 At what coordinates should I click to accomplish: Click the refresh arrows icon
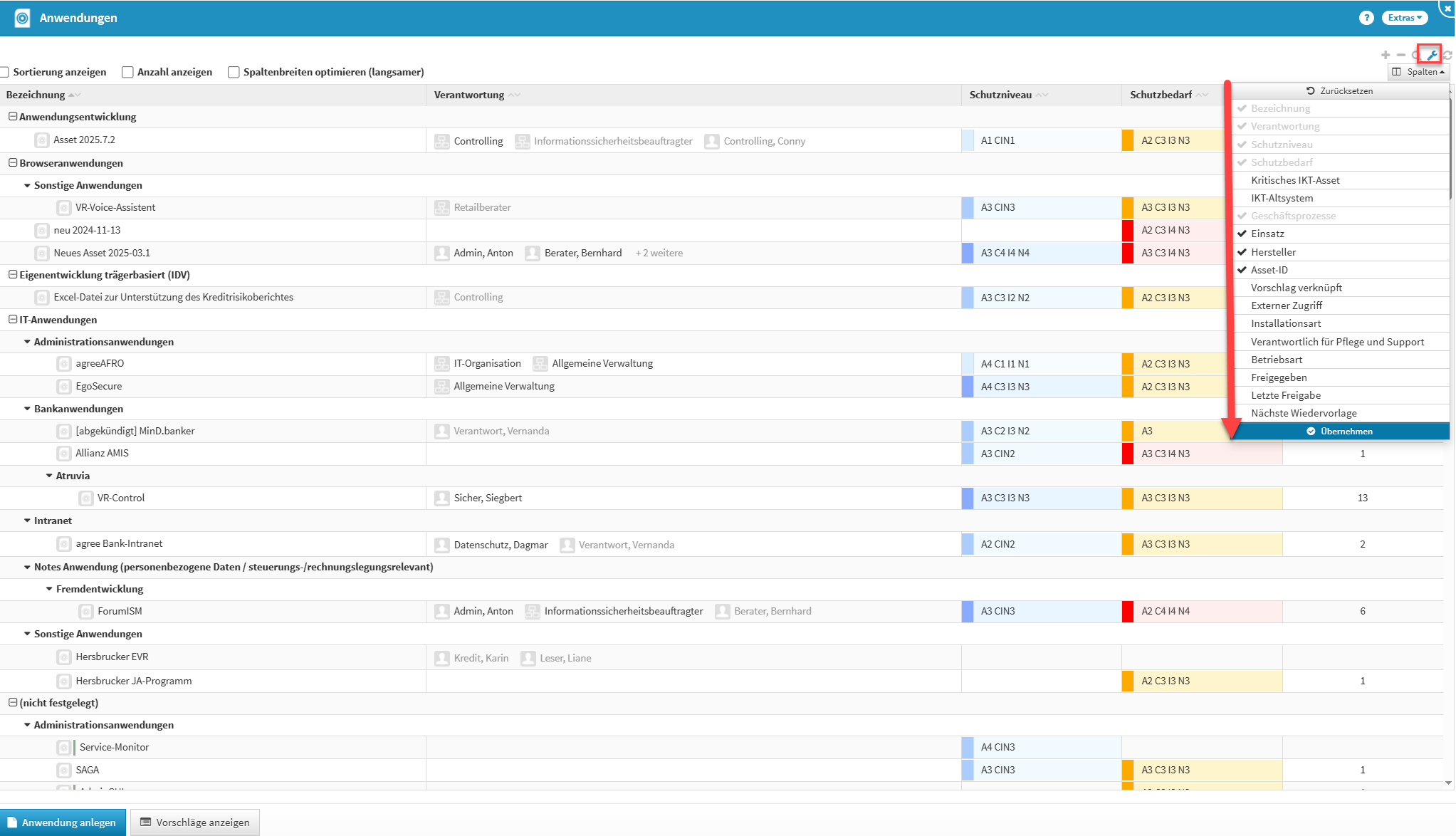tap(1447, 55)
